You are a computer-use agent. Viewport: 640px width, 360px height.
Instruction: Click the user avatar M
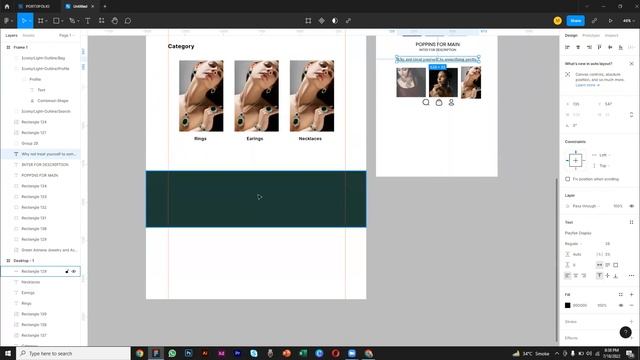pyautogui.click(x=558, y=20)
